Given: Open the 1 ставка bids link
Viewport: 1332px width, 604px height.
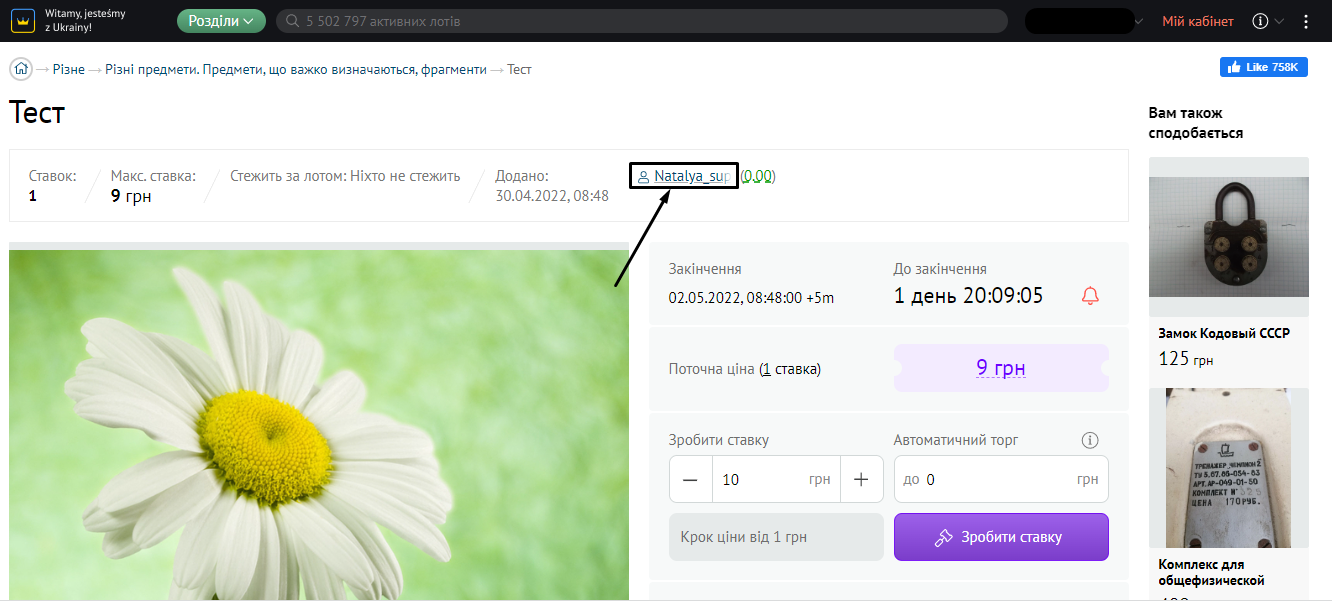Looking at the screenshot, I should click(x=790, y=369).
